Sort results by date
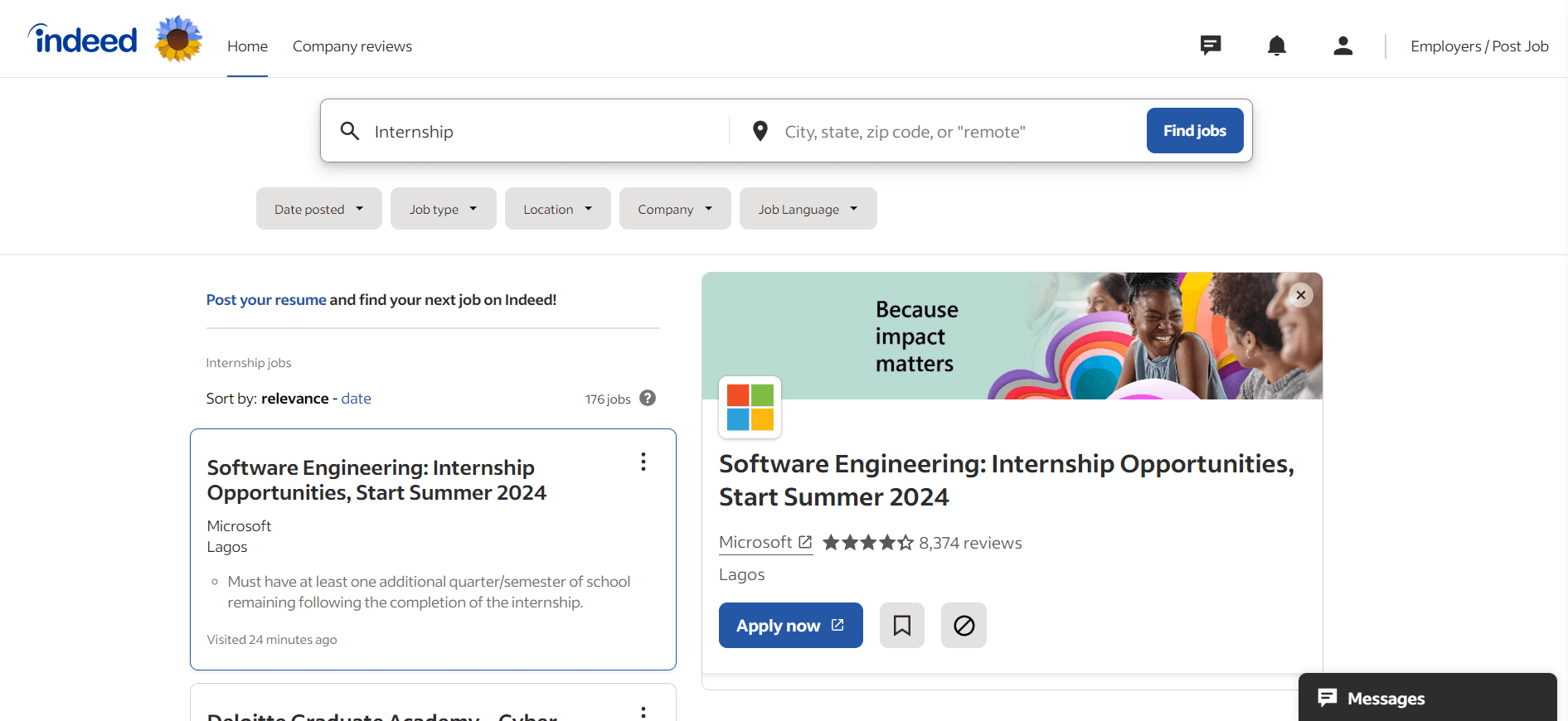The height and width of the screenshot is (721, 1568). coord(356,399)
